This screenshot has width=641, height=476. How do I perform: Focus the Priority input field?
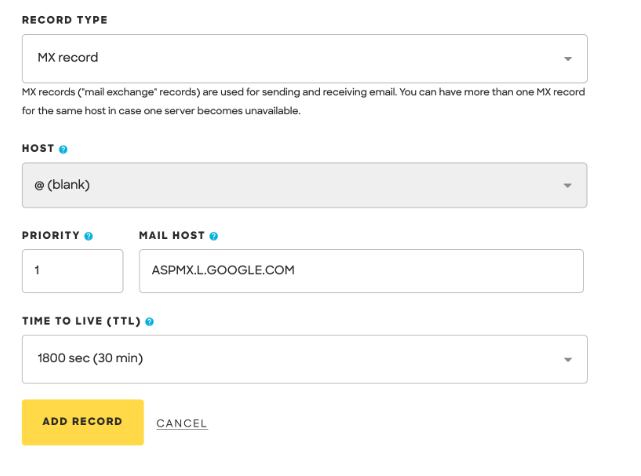click(x=72, y=271)
